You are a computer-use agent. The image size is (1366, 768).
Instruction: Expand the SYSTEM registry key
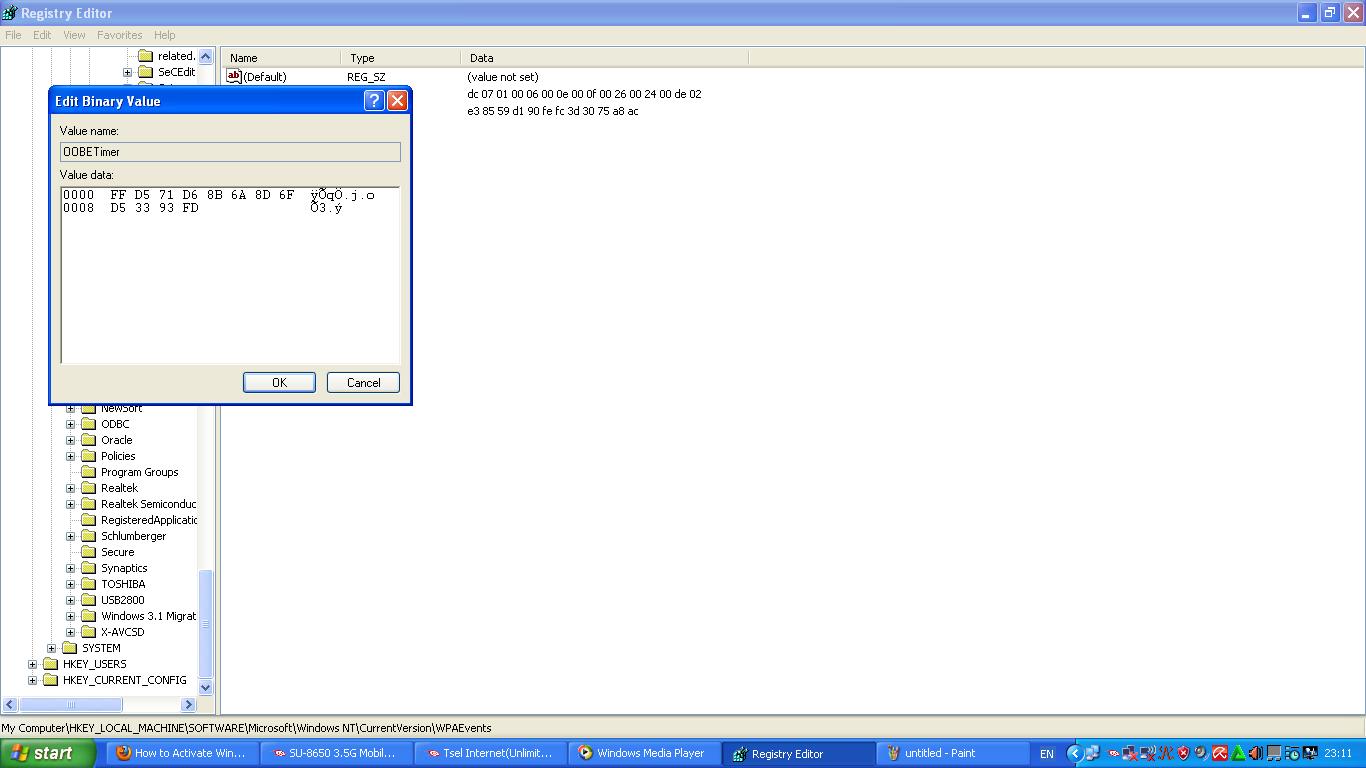[x=51, y=647]
